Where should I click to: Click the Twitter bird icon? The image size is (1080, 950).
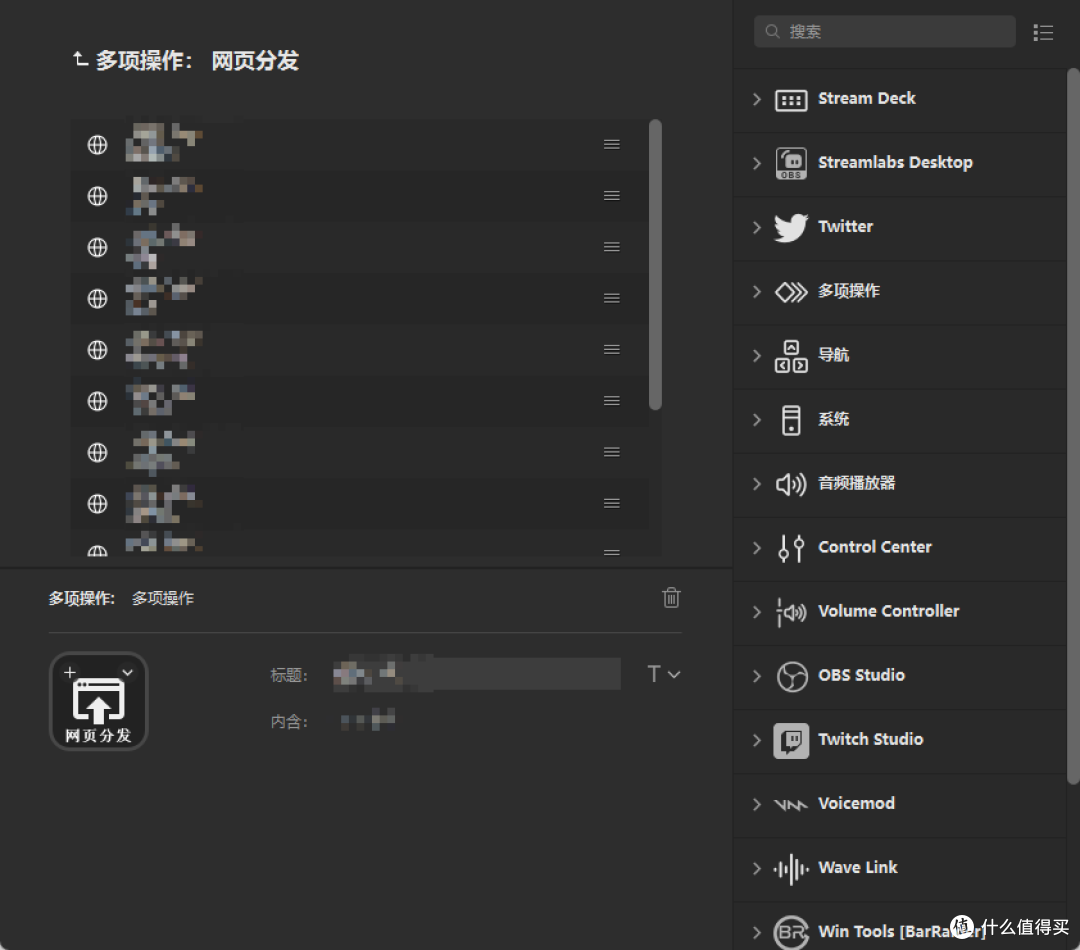click(x=791, y=227)
